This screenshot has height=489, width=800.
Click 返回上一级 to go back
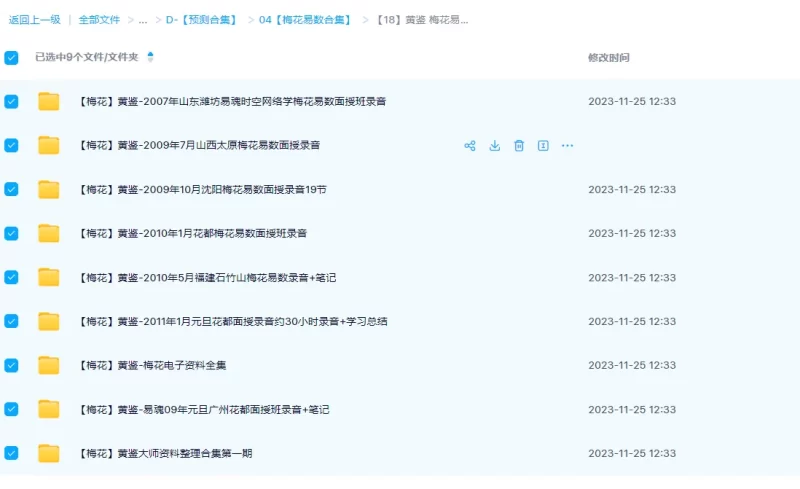click(x=34, y=20)
